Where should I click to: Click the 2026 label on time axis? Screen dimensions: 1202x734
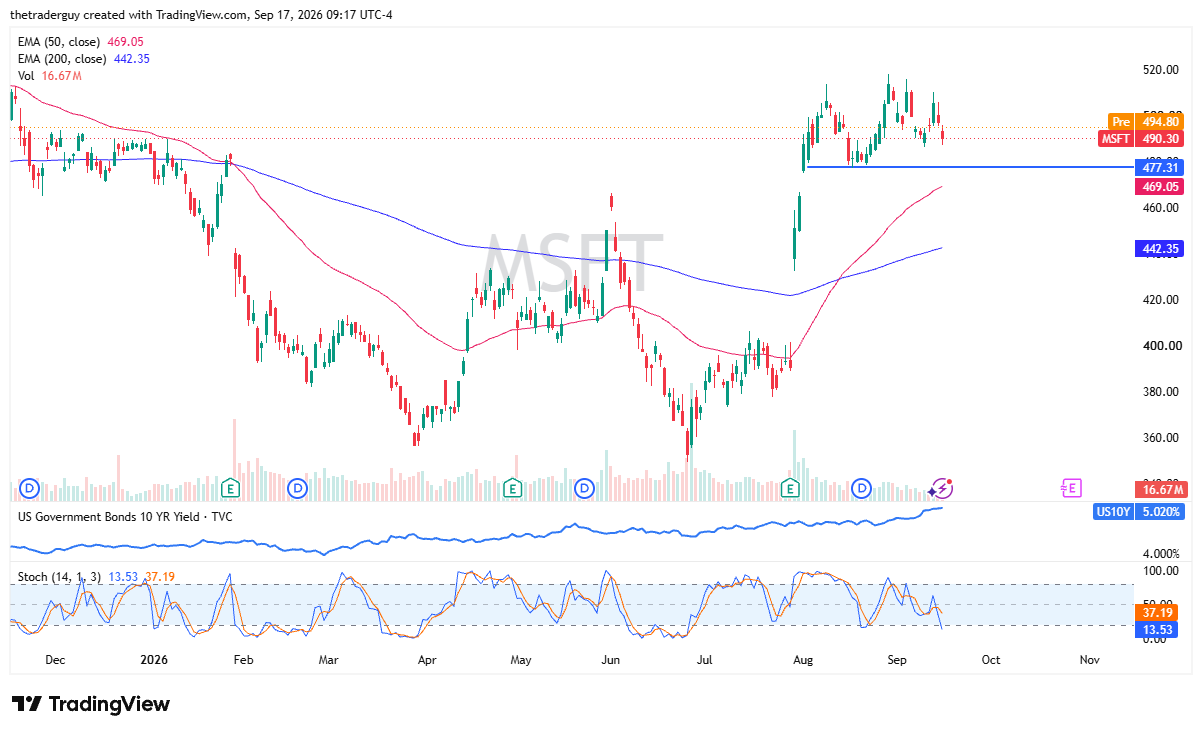153,660
